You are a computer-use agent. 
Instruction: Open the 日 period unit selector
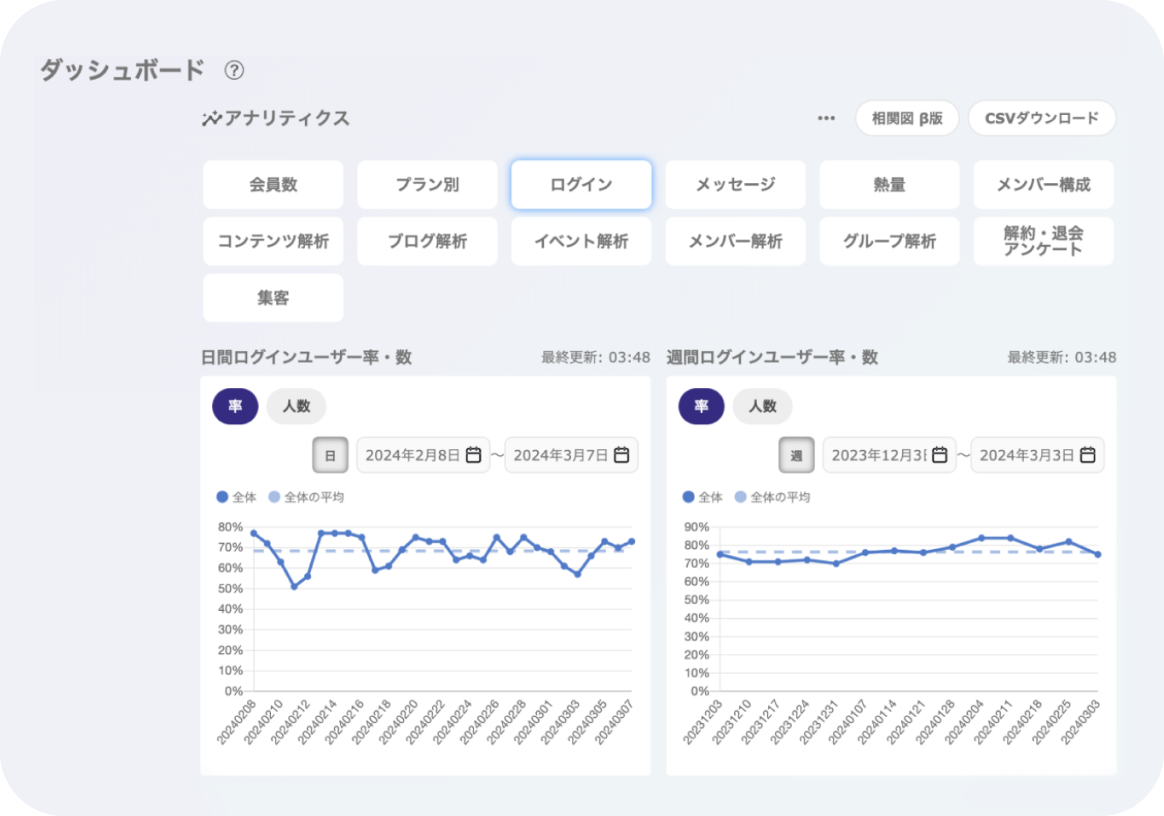point(329,455)
